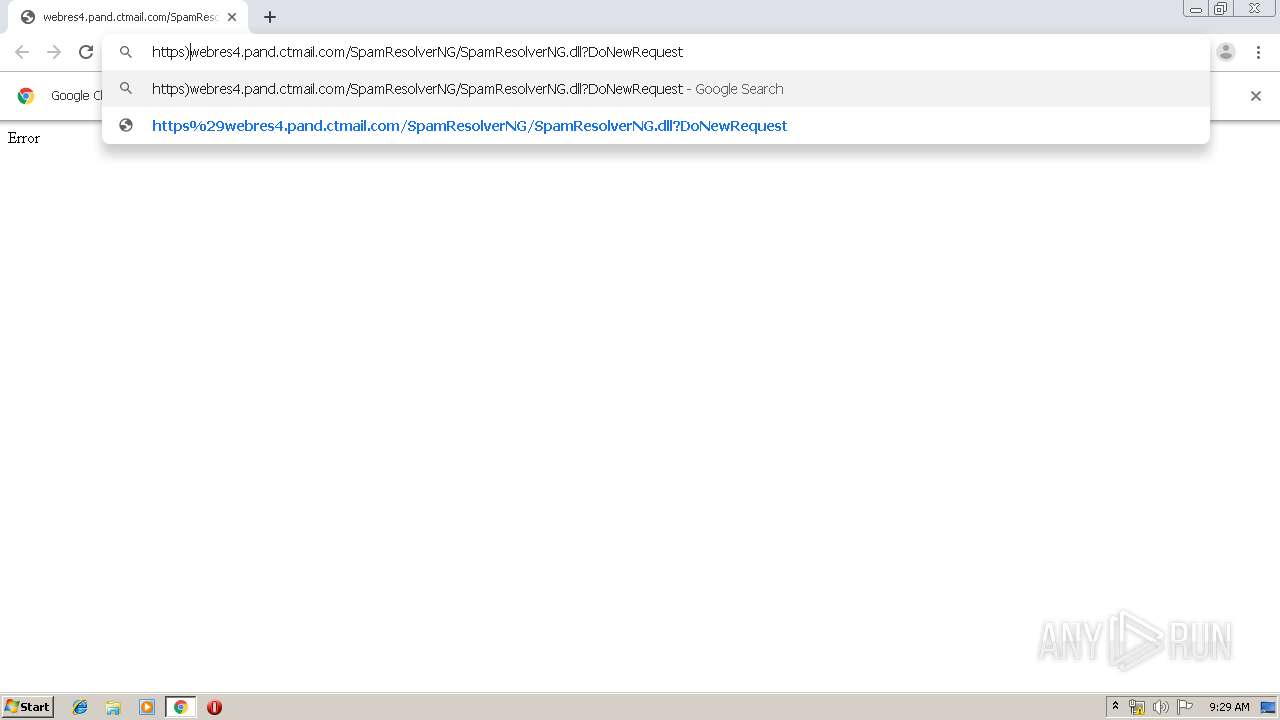Choose the Google Search suggestion row

click(x=656, y=89)
